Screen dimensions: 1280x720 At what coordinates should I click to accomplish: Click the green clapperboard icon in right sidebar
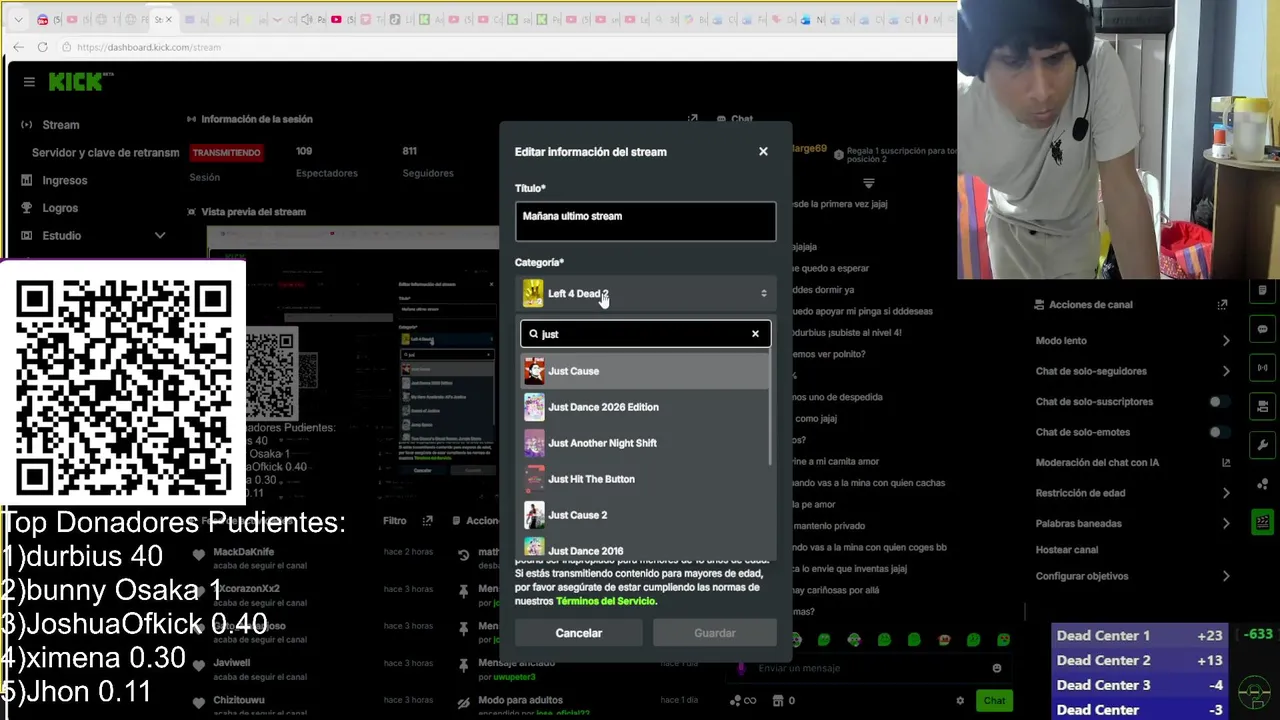coord(1262,522)
